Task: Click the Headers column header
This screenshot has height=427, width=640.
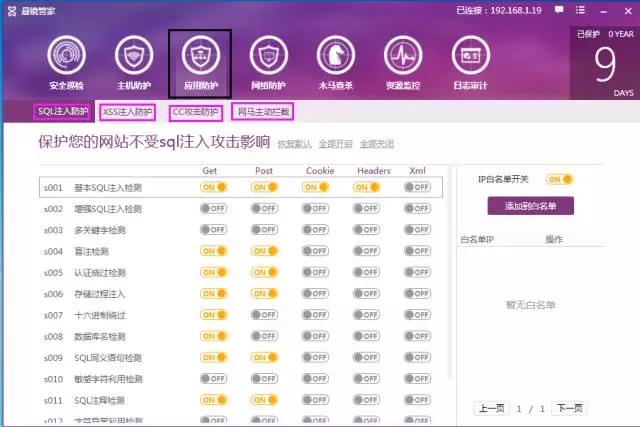Action: (x=374, y=171)
